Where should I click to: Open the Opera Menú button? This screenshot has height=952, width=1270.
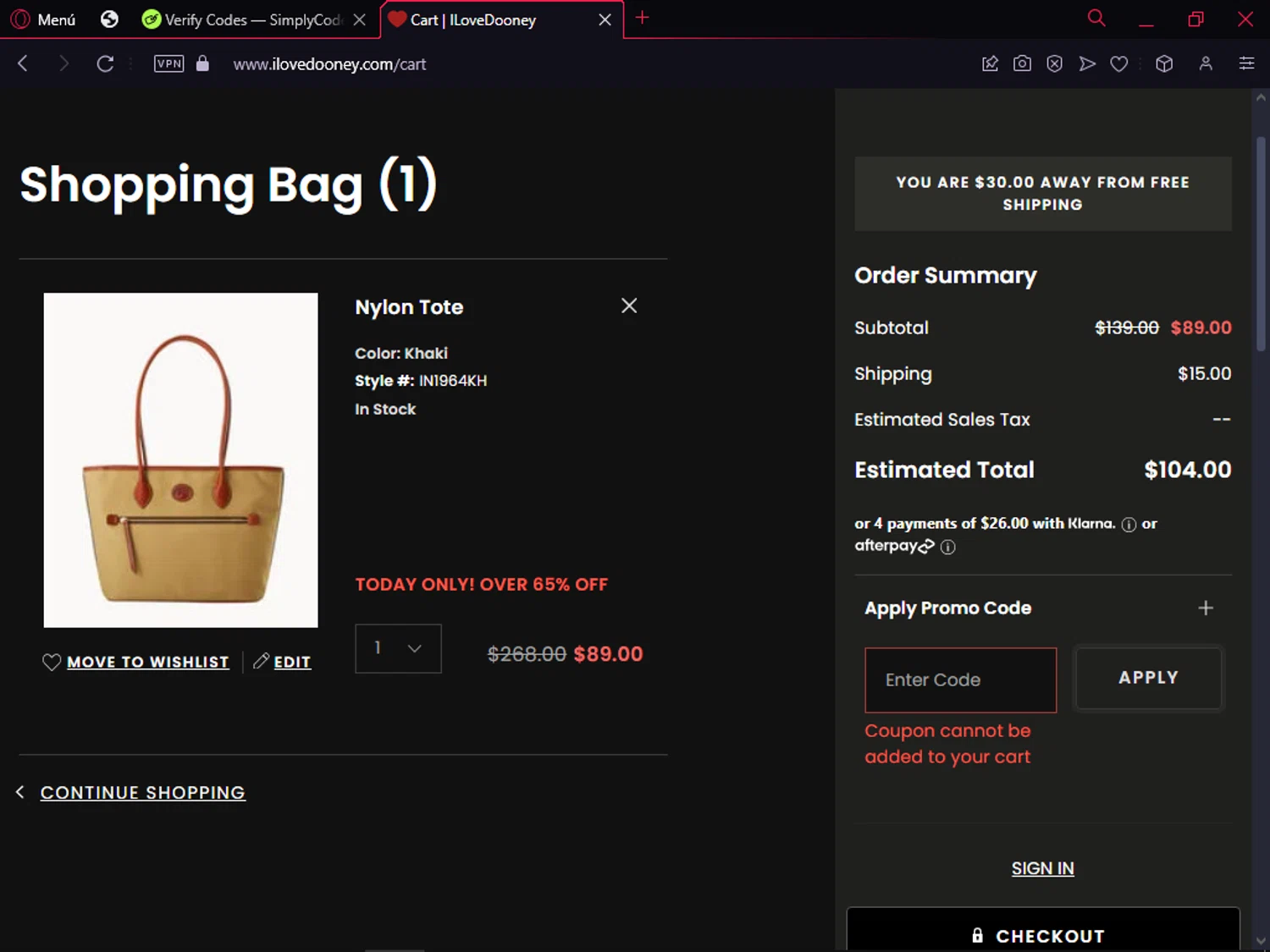(x=43, y=19)
